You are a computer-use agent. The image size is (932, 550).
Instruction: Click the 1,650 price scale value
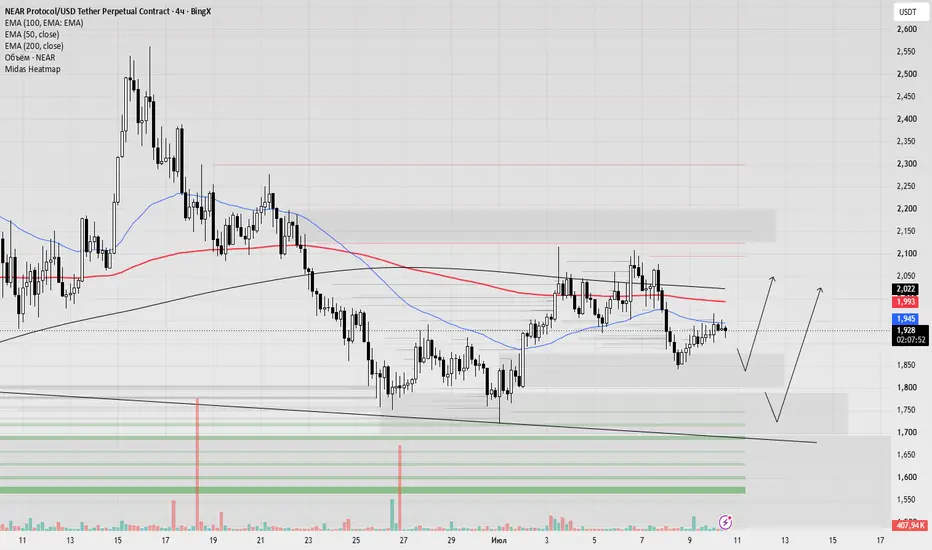(906, 455)
